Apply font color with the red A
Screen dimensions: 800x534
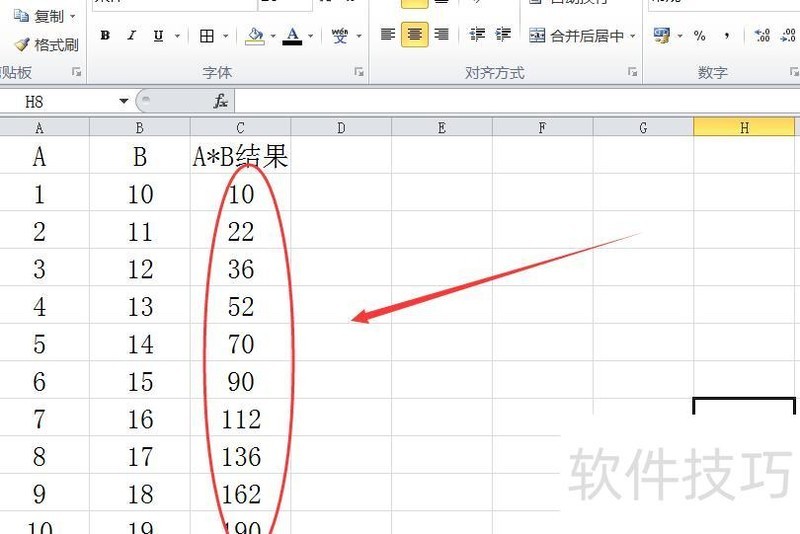[292, 36]
